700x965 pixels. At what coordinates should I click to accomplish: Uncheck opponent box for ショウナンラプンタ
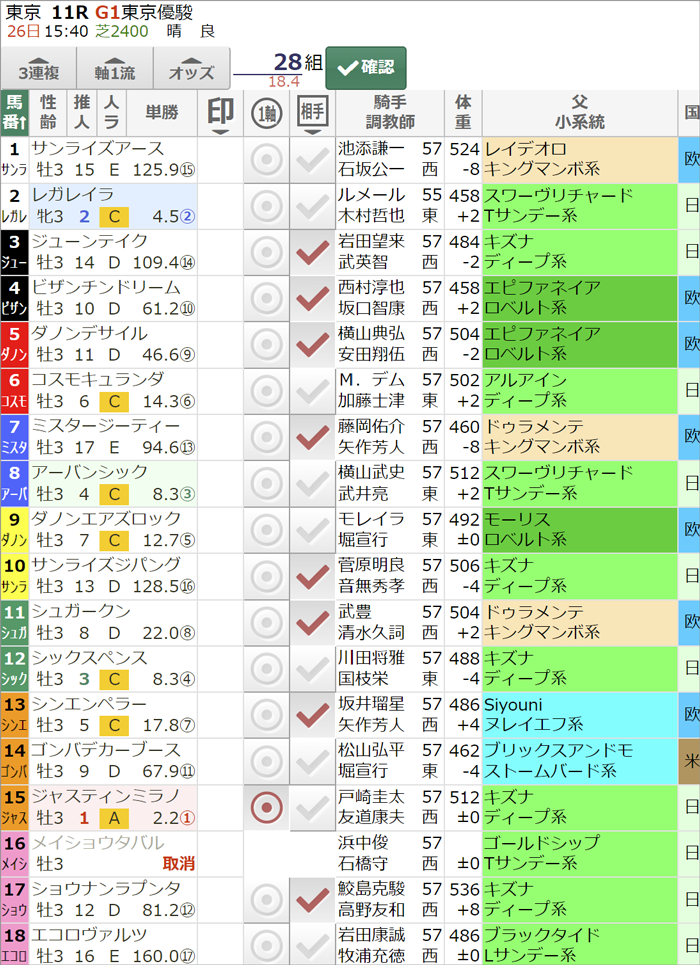click(x=313, y=900)
